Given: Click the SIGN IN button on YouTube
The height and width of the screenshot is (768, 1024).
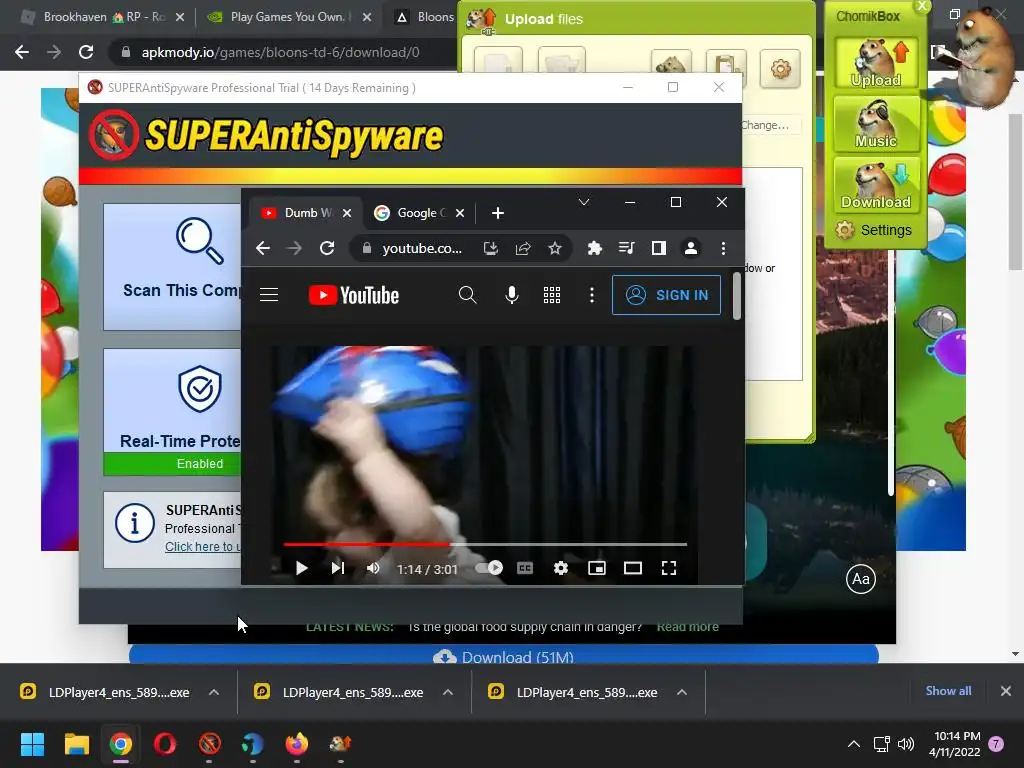Looking at the screenshot, I should (x=666, y=295).
